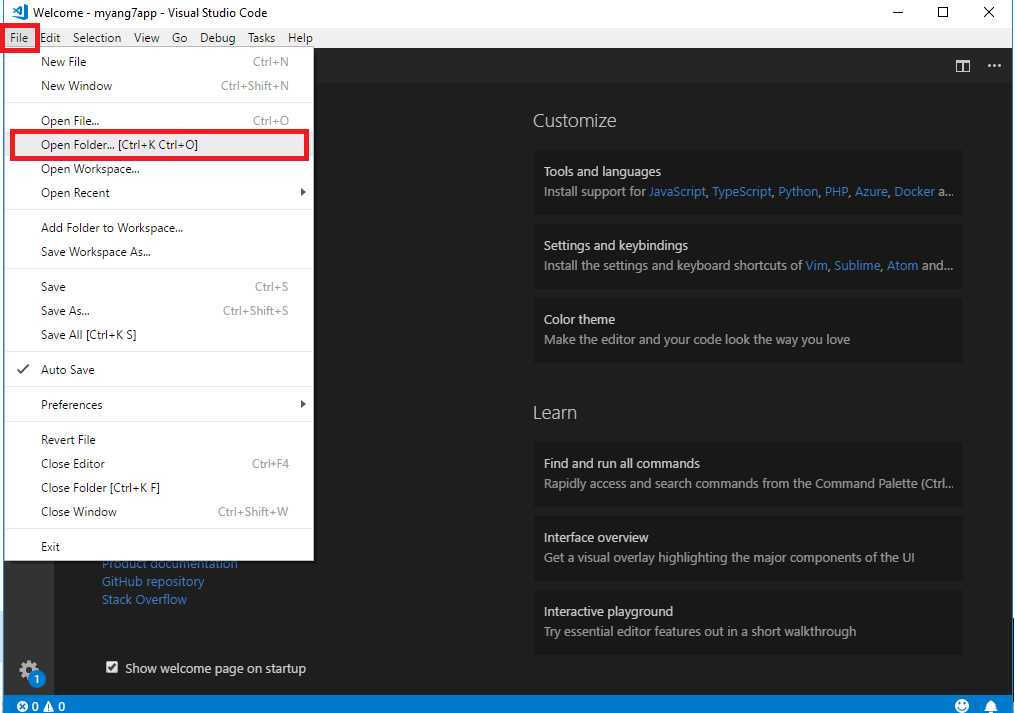Open the Interface overview card
Image resolution: width=1015 pixels, height=713 pixels.
[748, 547]
